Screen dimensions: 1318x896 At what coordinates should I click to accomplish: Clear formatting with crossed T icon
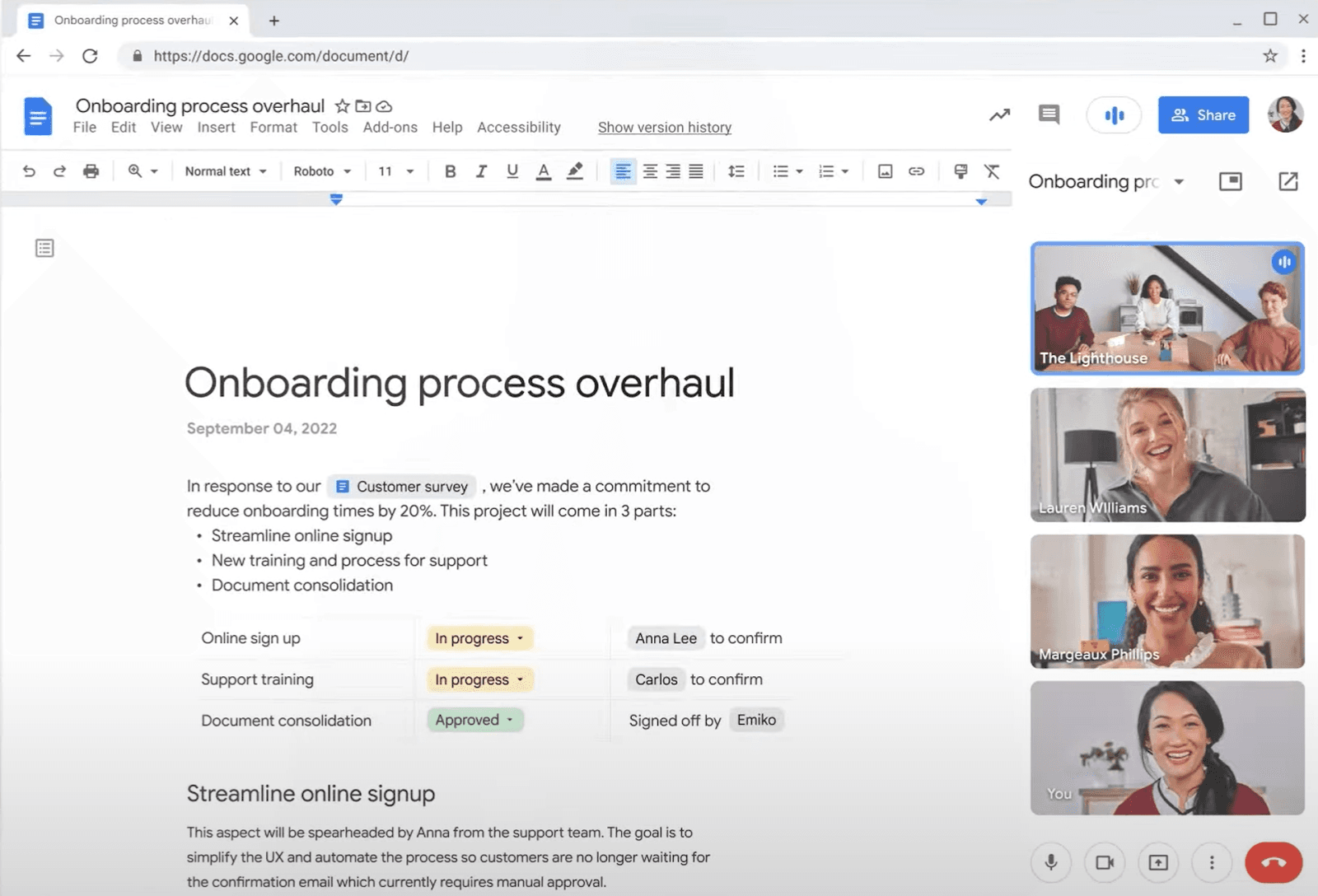pyautogui.click(x=992, y=171)
